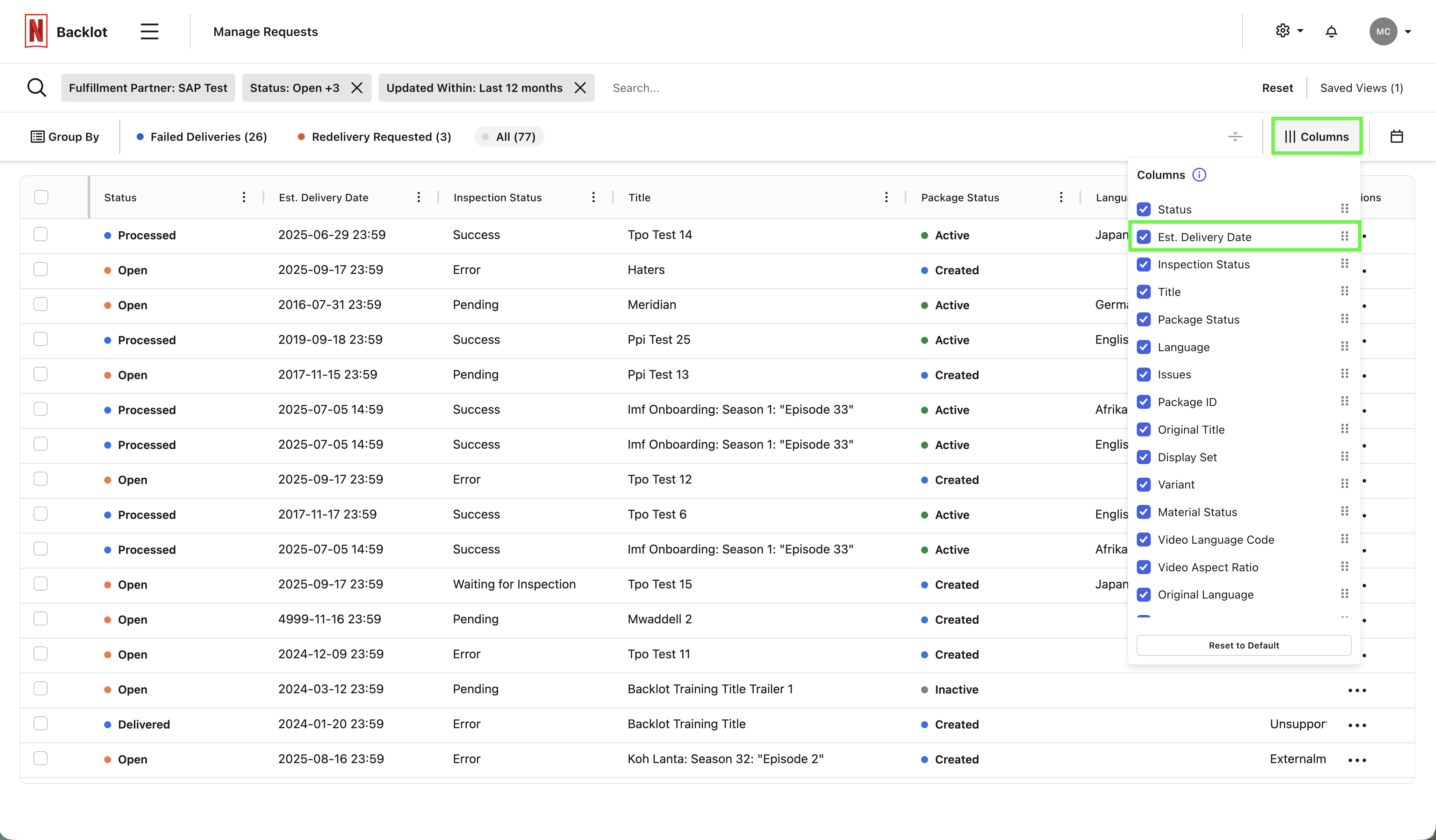Open Saved Views (1)
The image size is (1436, 840).
(x=1361, y=88)
